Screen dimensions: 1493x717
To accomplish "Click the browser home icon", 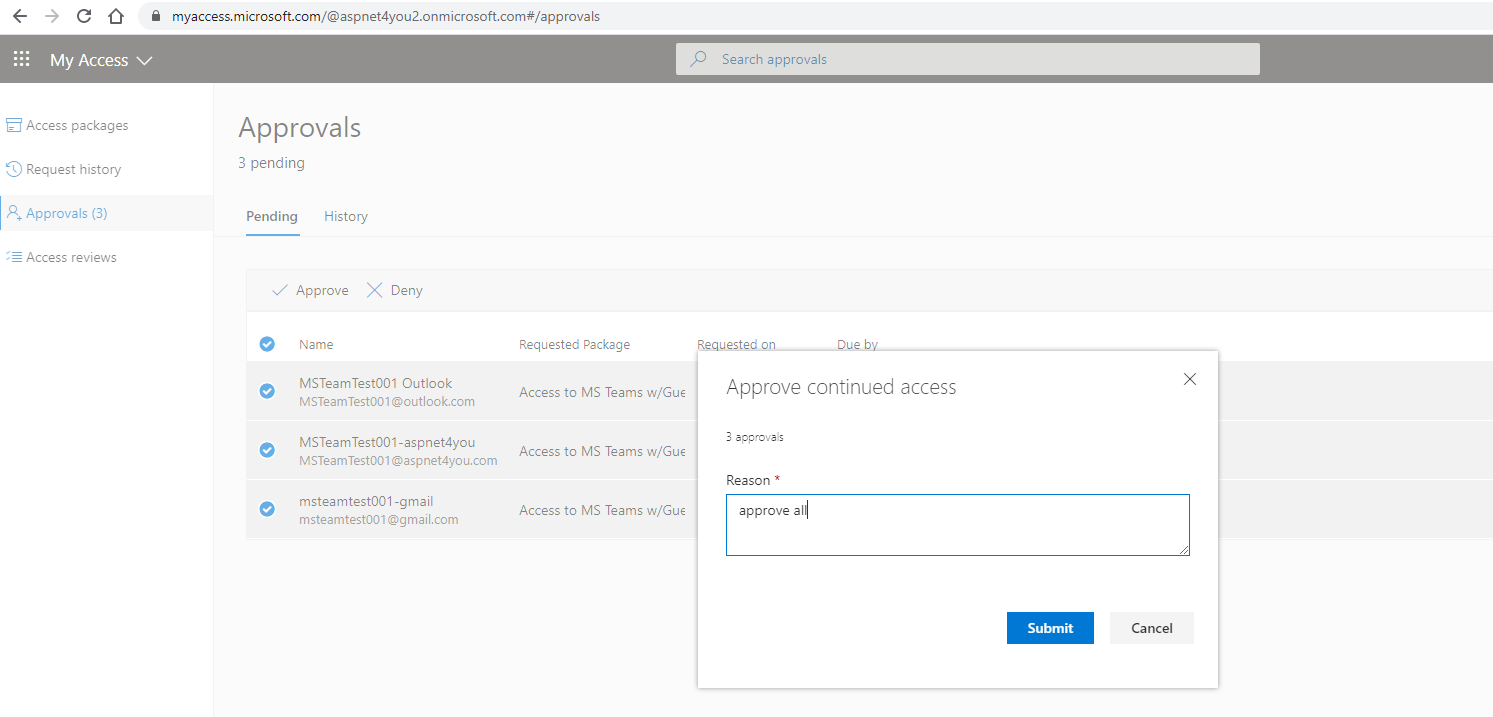I will 116,16.
